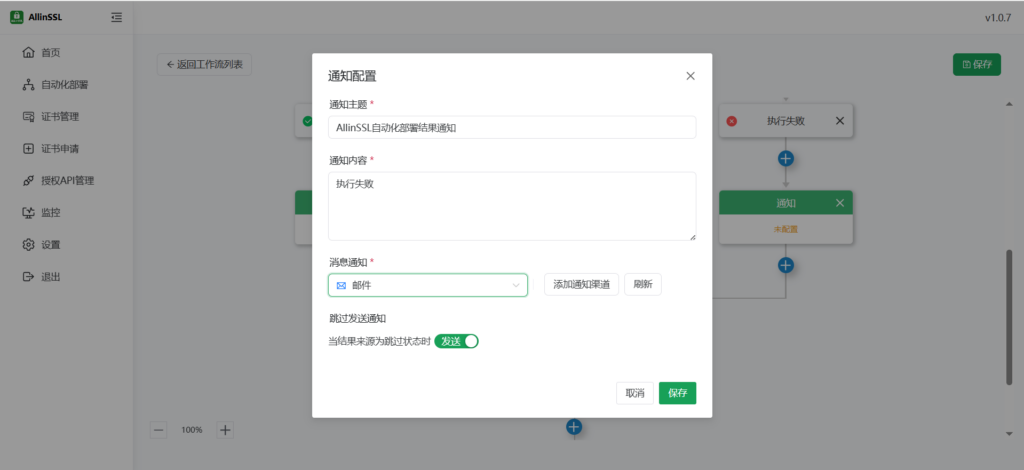Click the AllinSSL logo icon

click(x=17, y=17)
